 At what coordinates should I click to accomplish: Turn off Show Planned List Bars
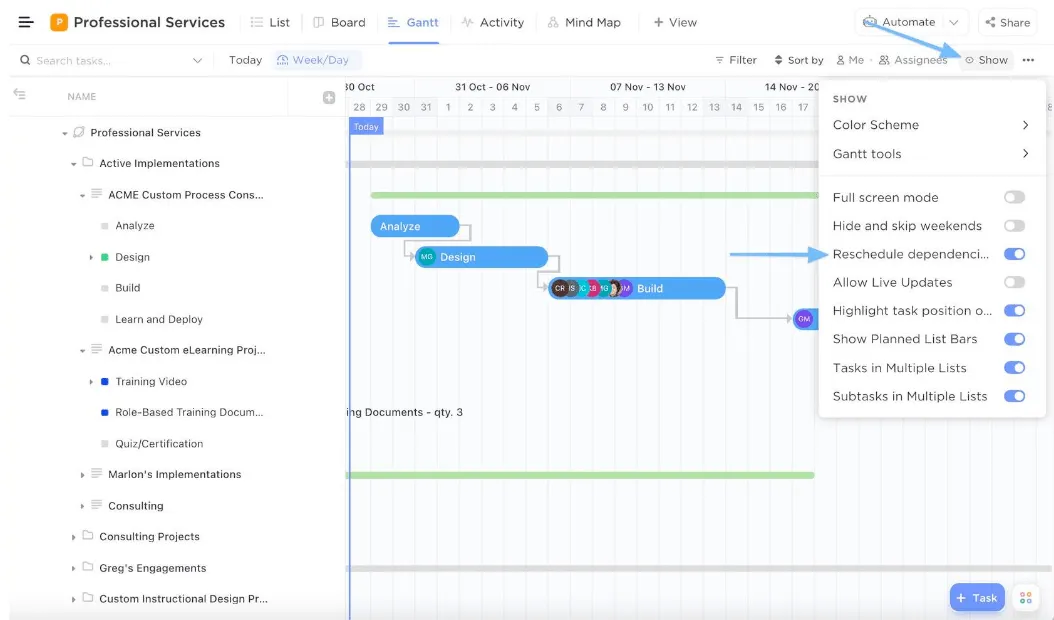(x=1014, y=339)
